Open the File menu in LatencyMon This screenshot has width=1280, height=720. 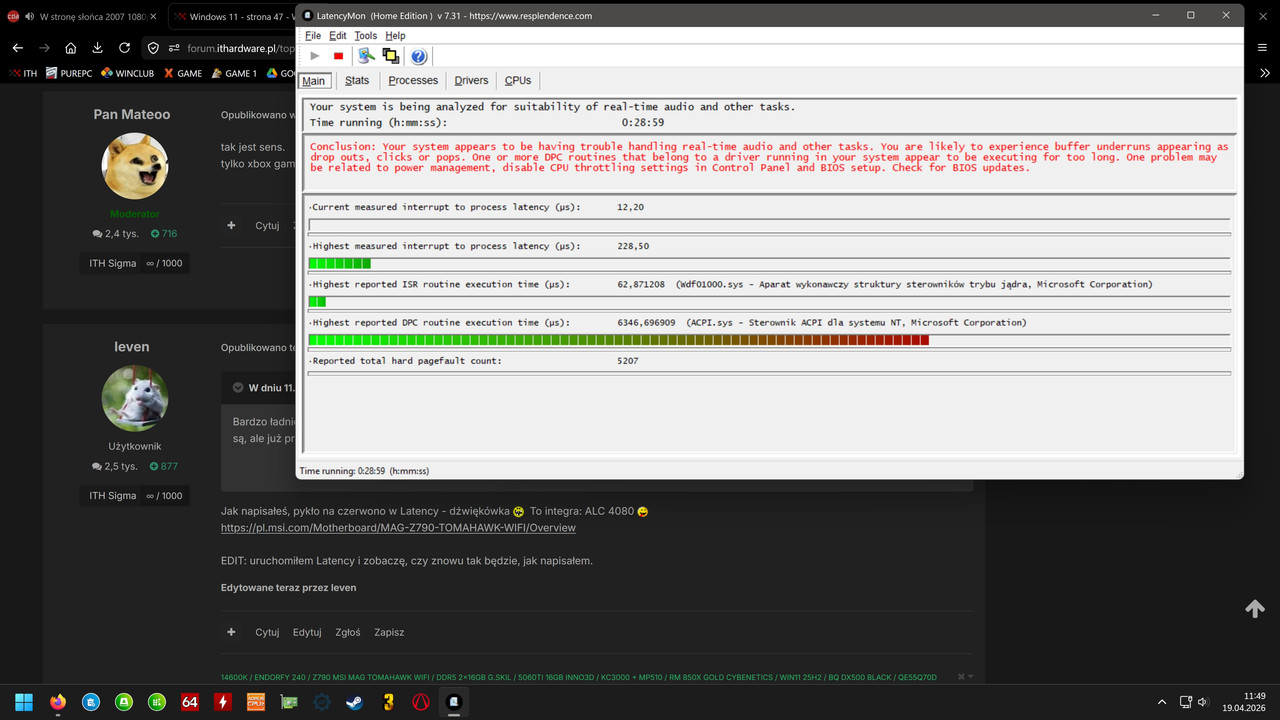point(313,35)
